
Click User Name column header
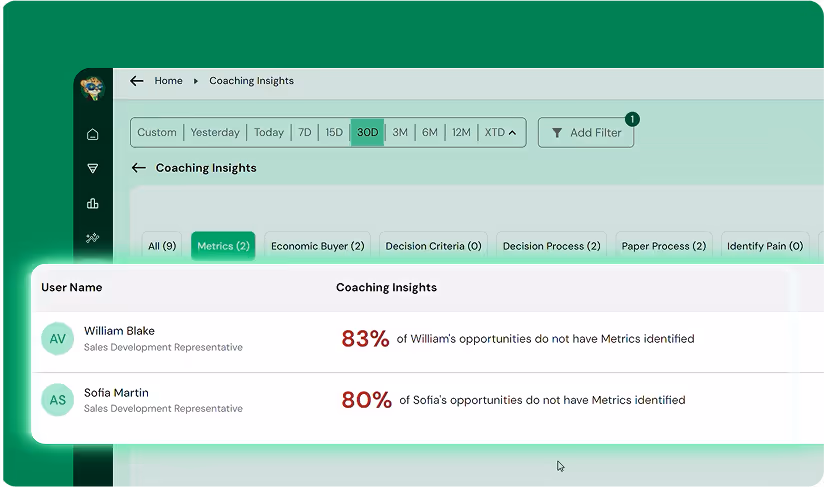point(71,287)
